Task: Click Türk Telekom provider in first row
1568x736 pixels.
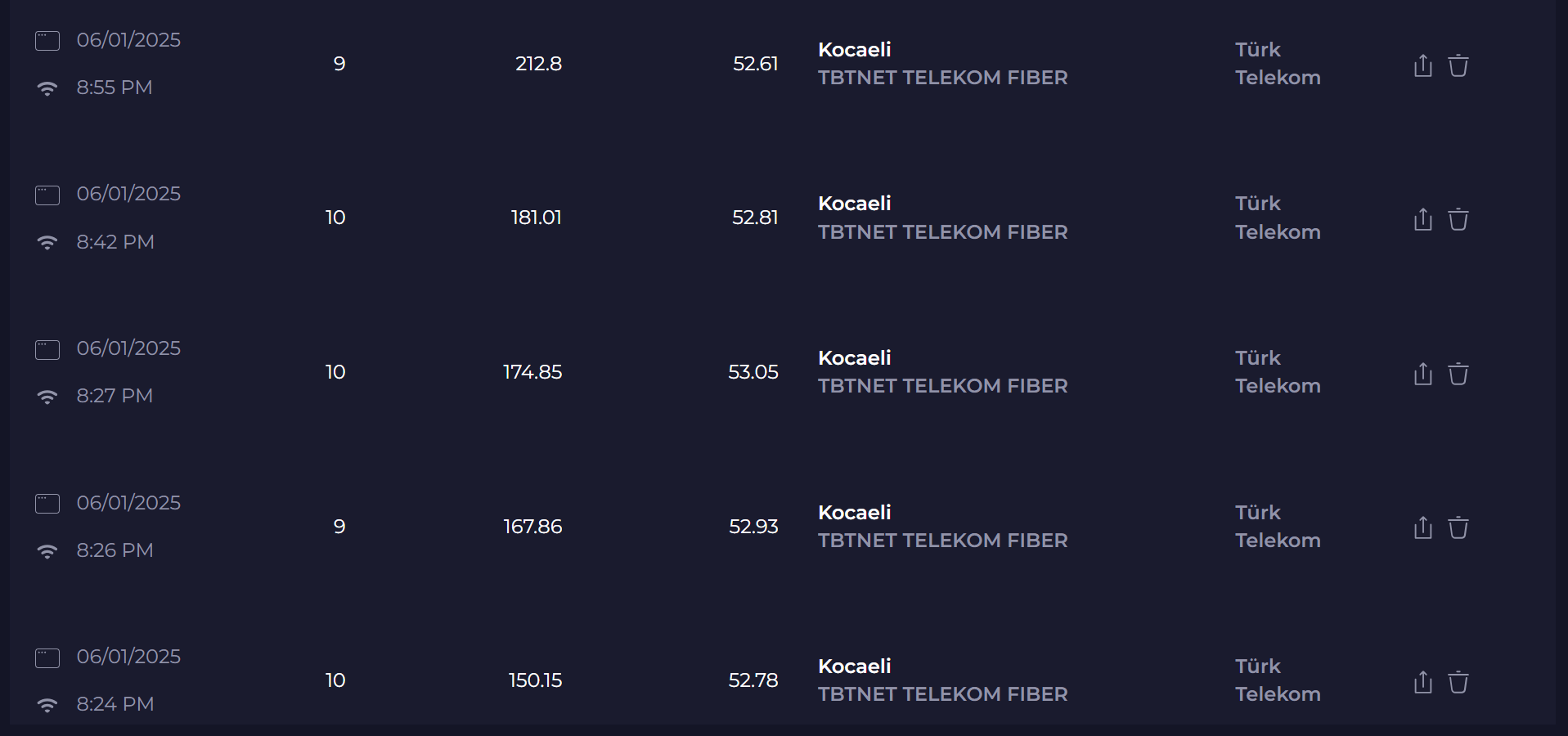Action: [1278, 64]
